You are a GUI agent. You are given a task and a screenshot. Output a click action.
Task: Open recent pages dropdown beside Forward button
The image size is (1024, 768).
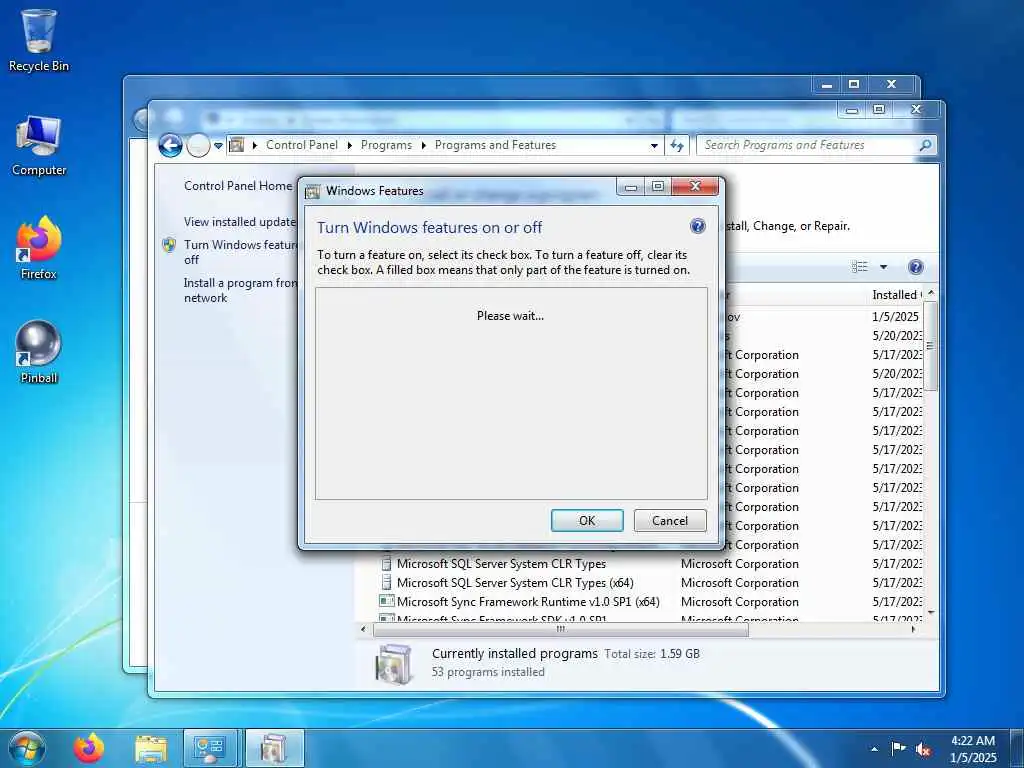(218, 146)
